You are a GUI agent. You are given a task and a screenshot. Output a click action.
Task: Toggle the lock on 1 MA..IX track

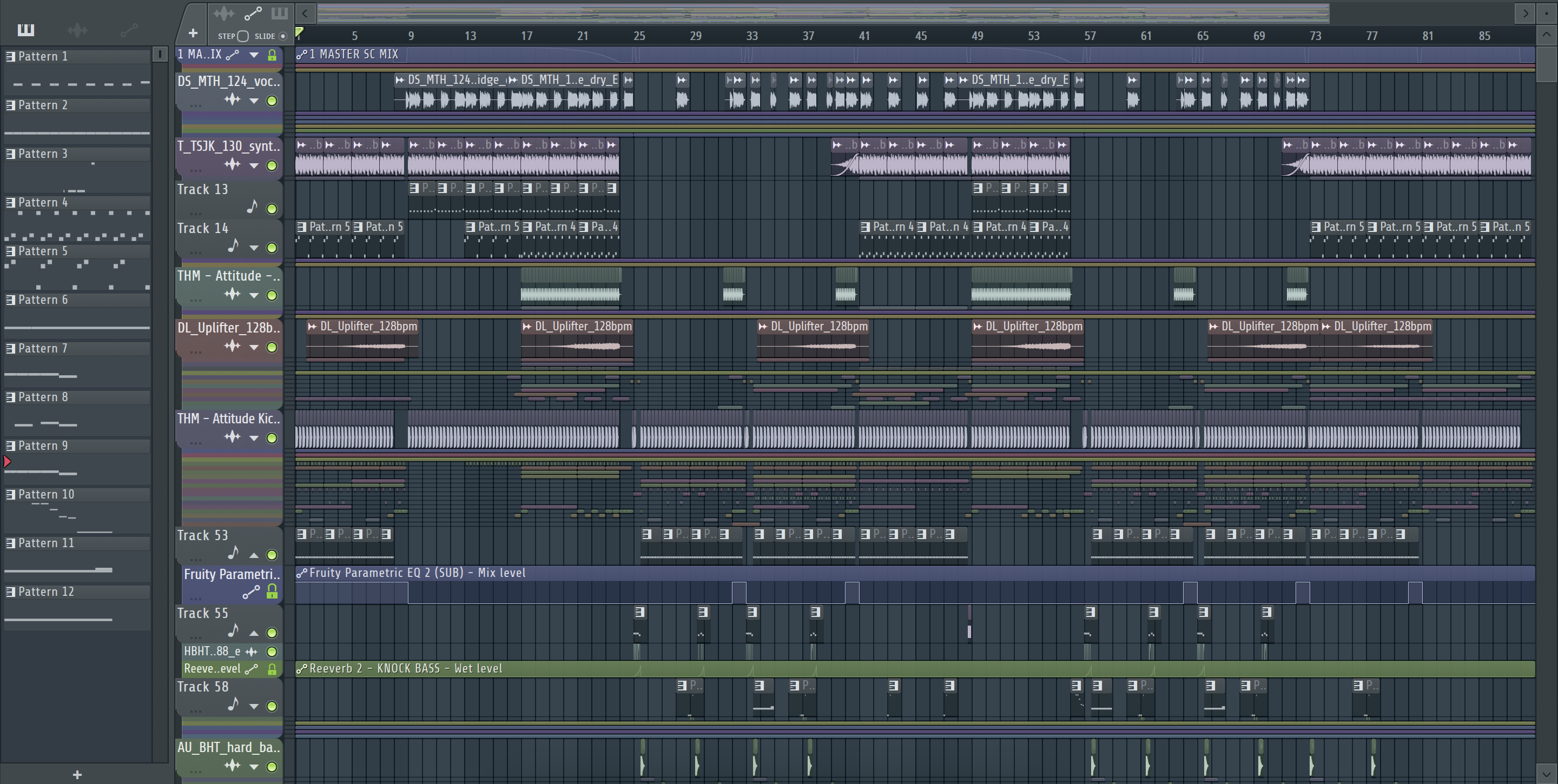click(272, 55)
